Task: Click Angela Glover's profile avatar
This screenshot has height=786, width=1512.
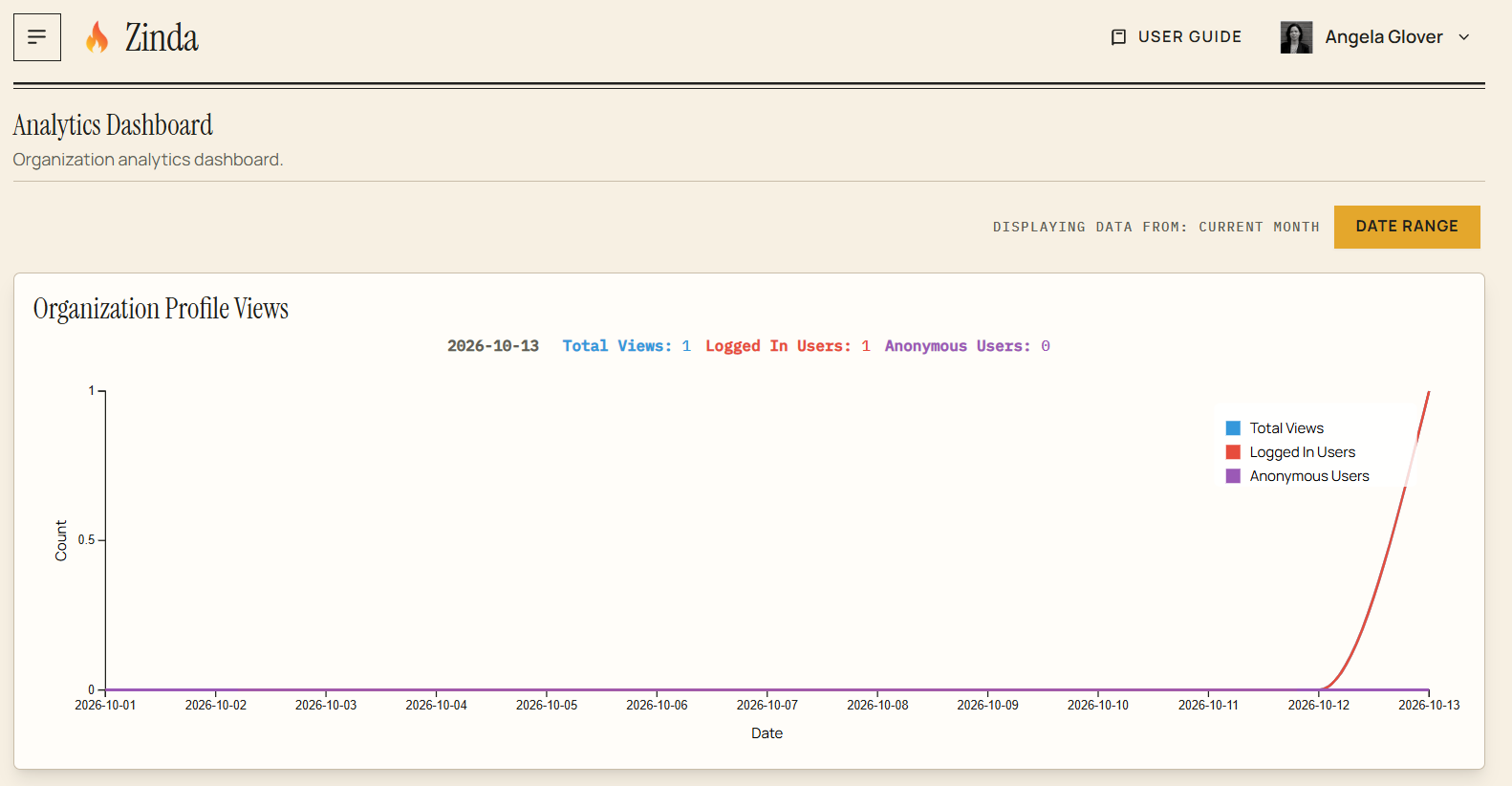Action: [x=1296, y=37]
